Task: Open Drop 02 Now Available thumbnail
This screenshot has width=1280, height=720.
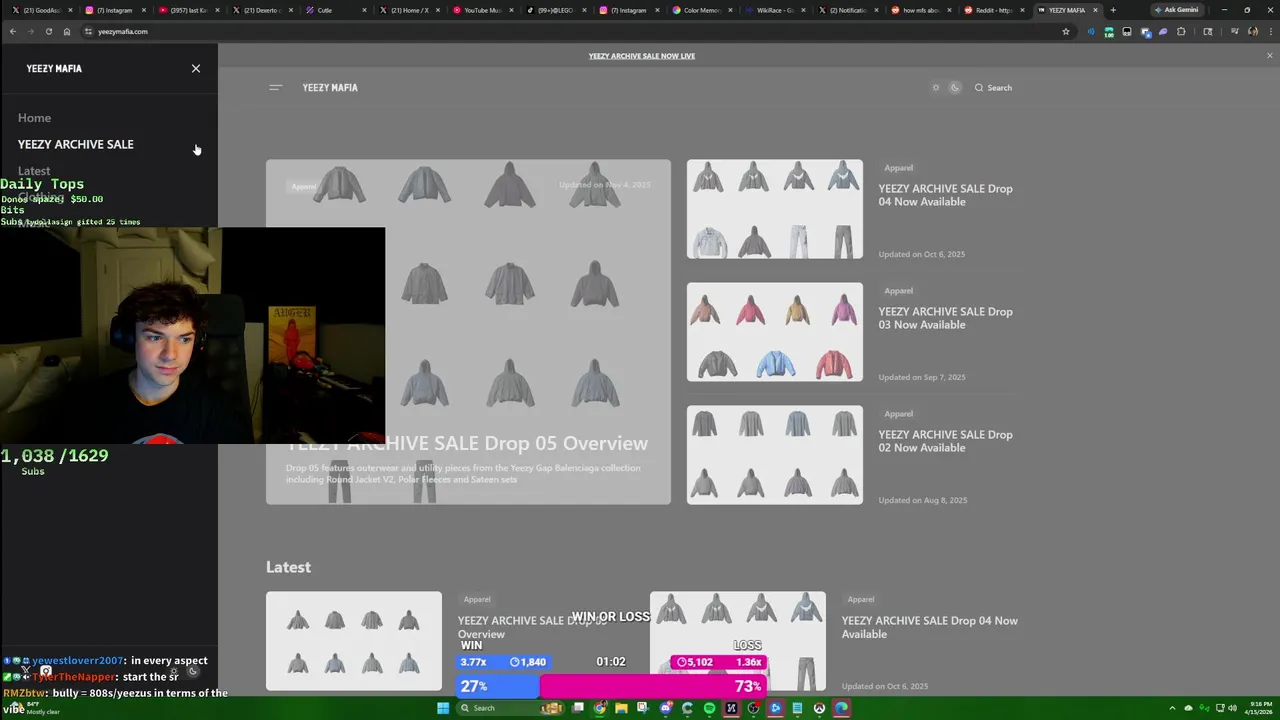Action: pyautogui.click(x=775, y=455)
